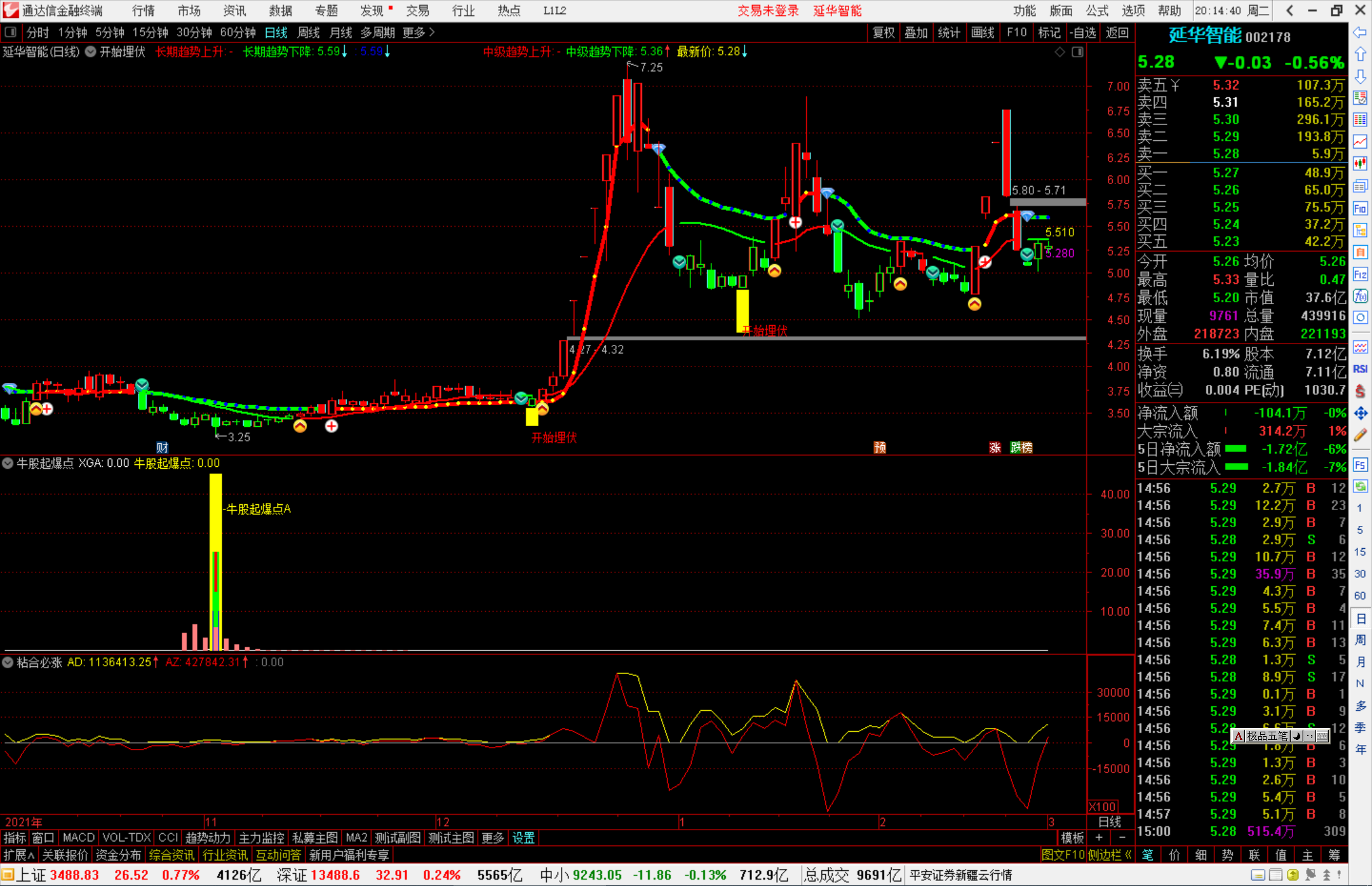This screenshot has height=886, width=1372.
Task: Open the 资讯 menu
Action: 235,11
